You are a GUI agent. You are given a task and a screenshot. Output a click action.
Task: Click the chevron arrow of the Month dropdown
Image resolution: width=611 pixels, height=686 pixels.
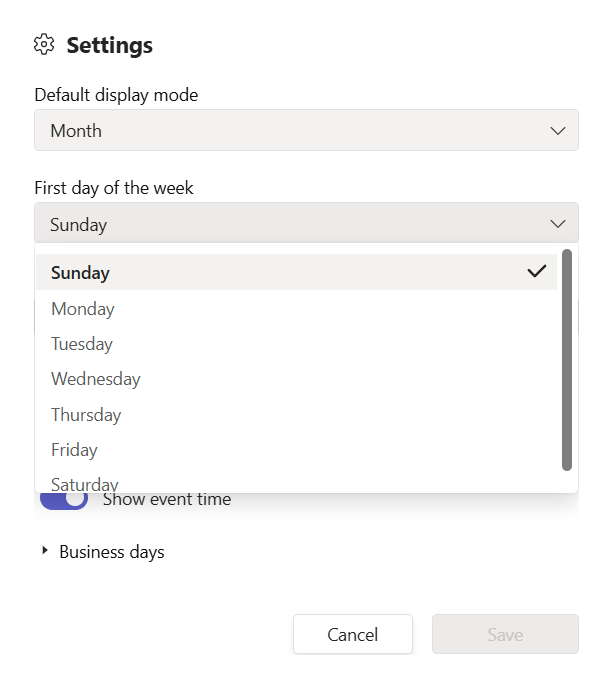tap(557, 131)
